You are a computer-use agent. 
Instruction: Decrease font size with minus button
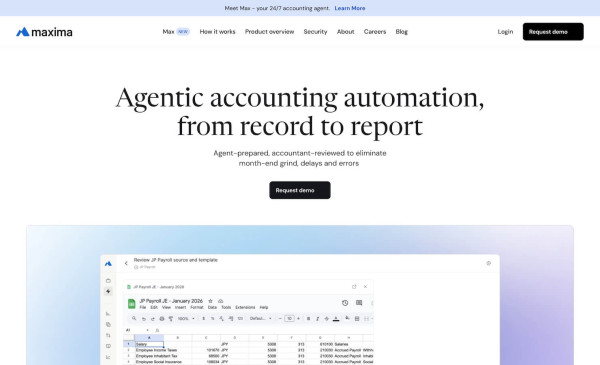click(x=280, y=318)
